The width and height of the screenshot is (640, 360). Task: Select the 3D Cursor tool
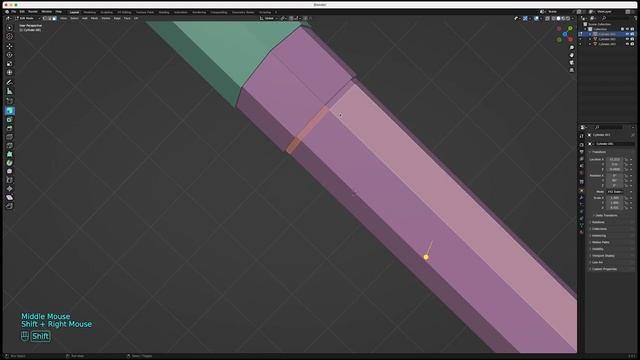[x=9, y=37]
